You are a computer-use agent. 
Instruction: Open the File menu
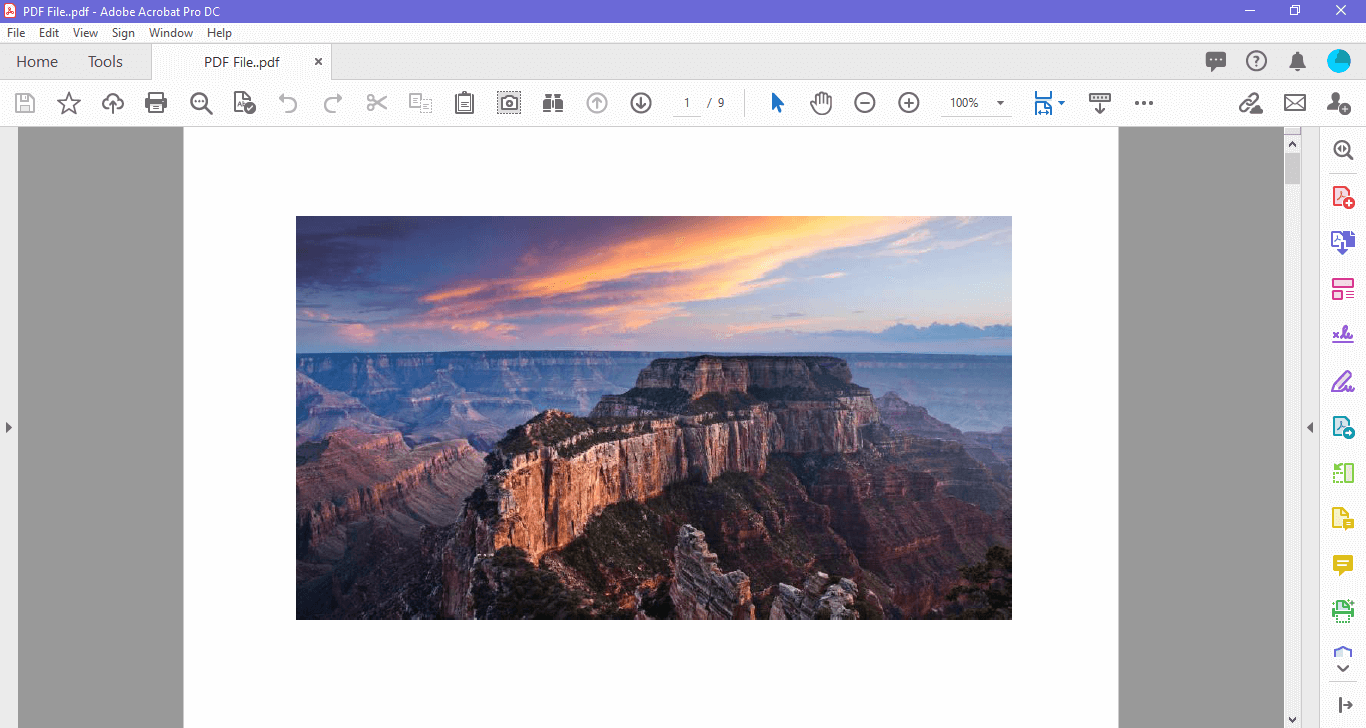16,33
